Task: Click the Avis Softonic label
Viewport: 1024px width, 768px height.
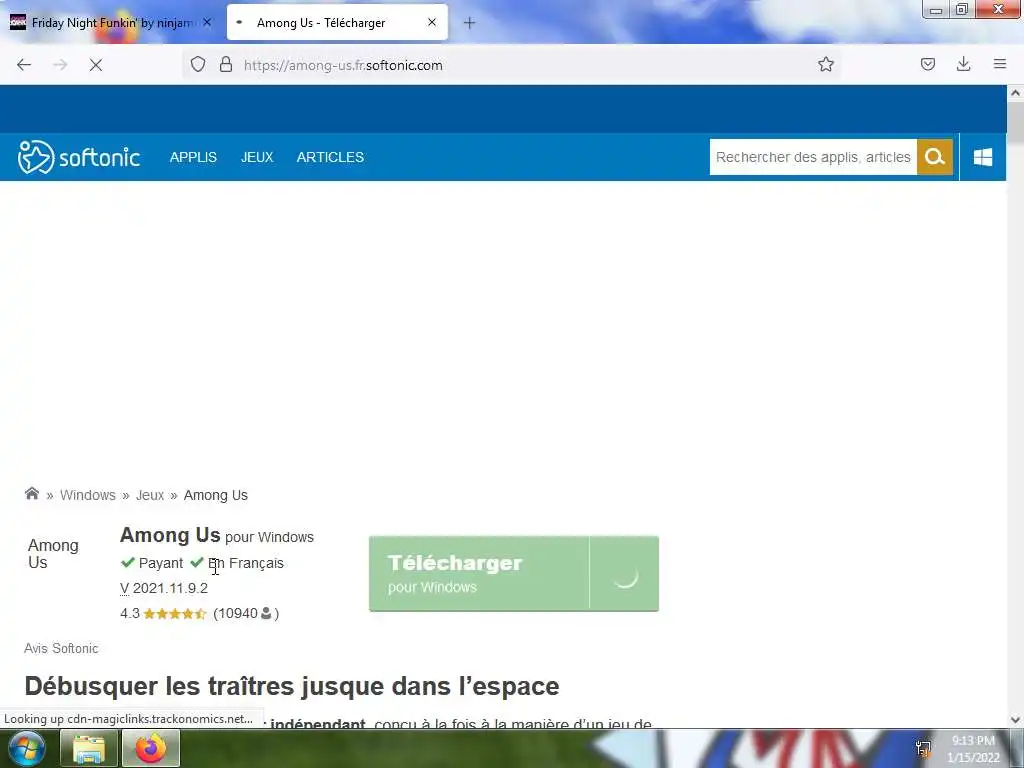Action: tap(61, 648)
